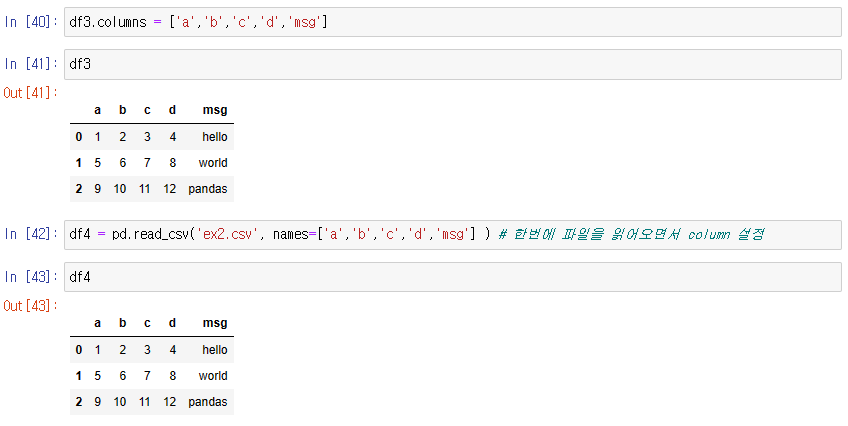Click value 12 in Out[43] table
This screenshot has width=848, height=426.
tap(170, 402)
